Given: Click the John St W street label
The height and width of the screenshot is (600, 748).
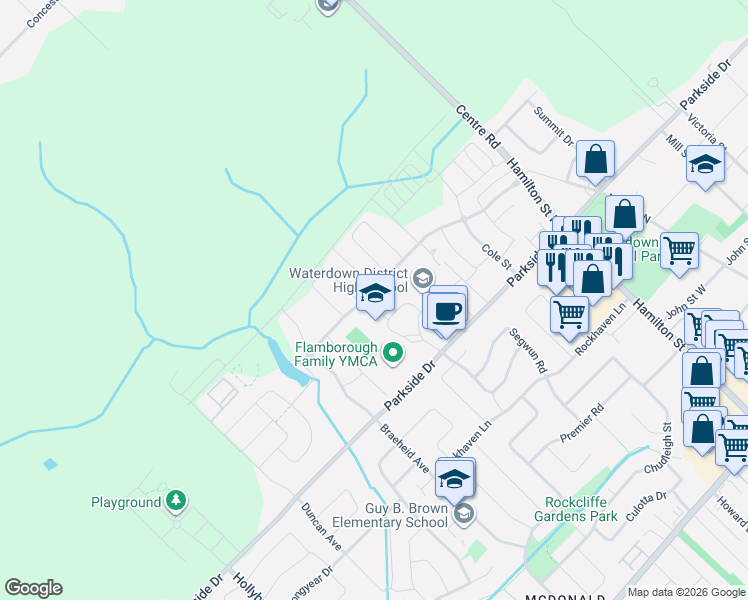Looking at the screenshot, I should pyautogui.click(x=686, y=302).
